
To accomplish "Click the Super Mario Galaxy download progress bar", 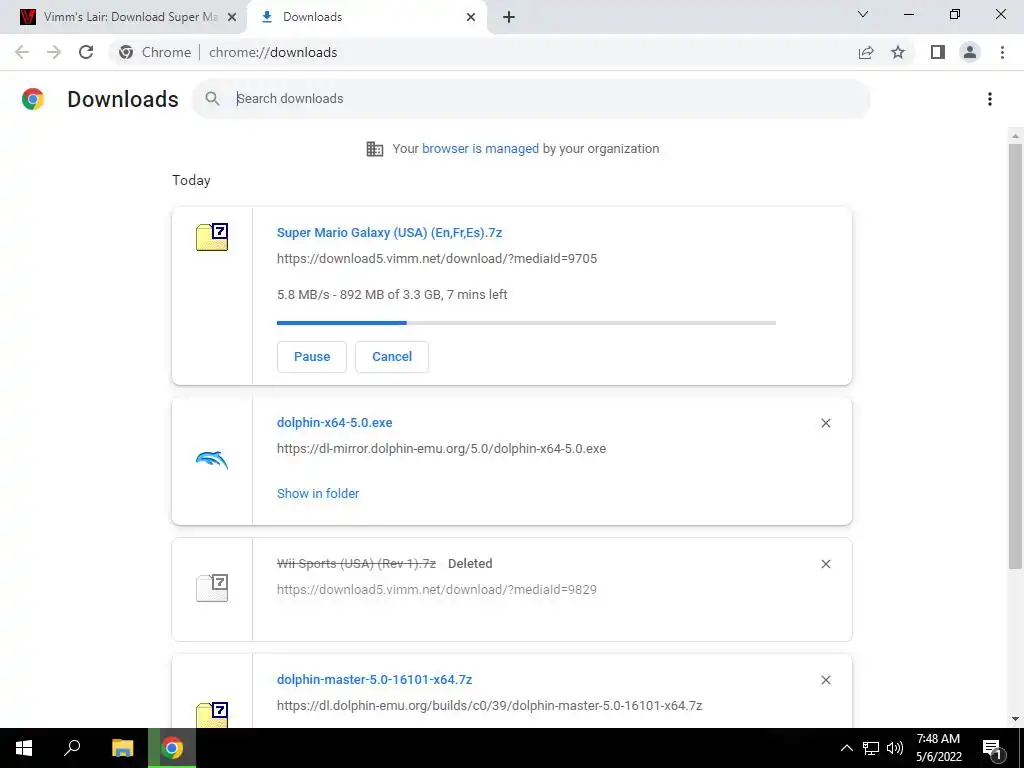I will [x=526, y=323].
